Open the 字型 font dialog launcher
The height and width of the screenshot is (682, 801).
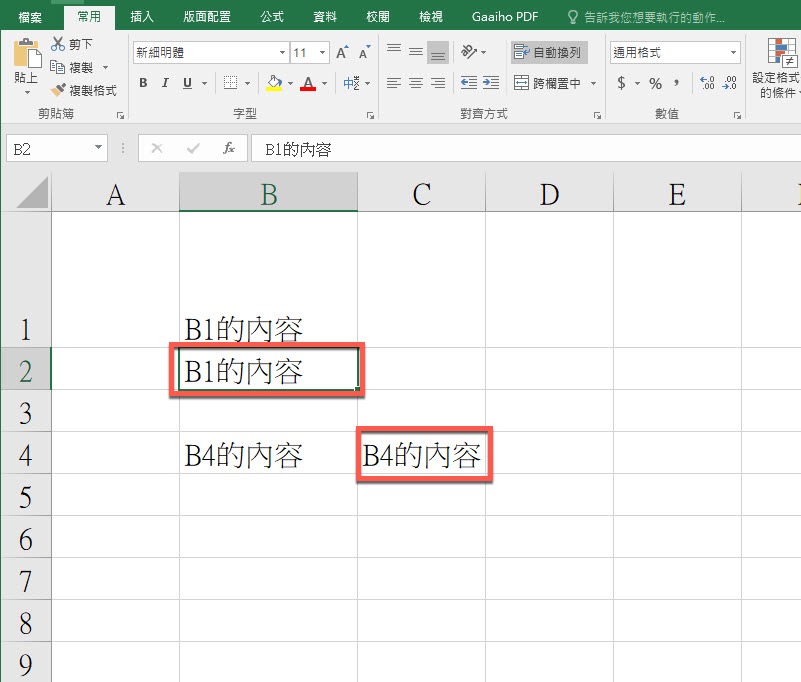point(370,116)
